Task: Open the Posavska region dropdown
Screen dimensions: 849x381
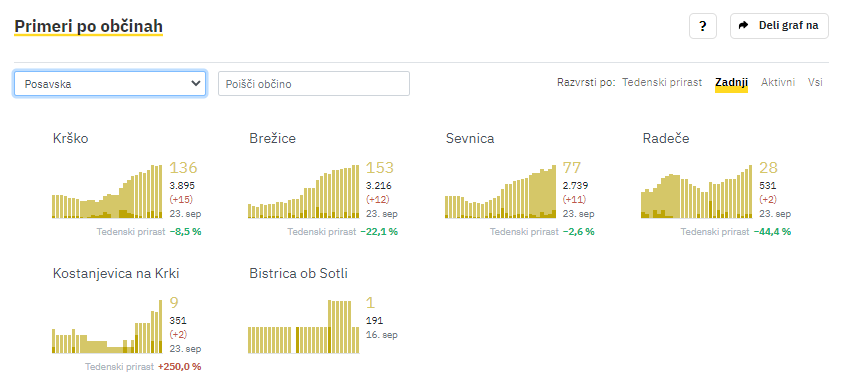Action: pyautogui.click(x=110, y=84)
